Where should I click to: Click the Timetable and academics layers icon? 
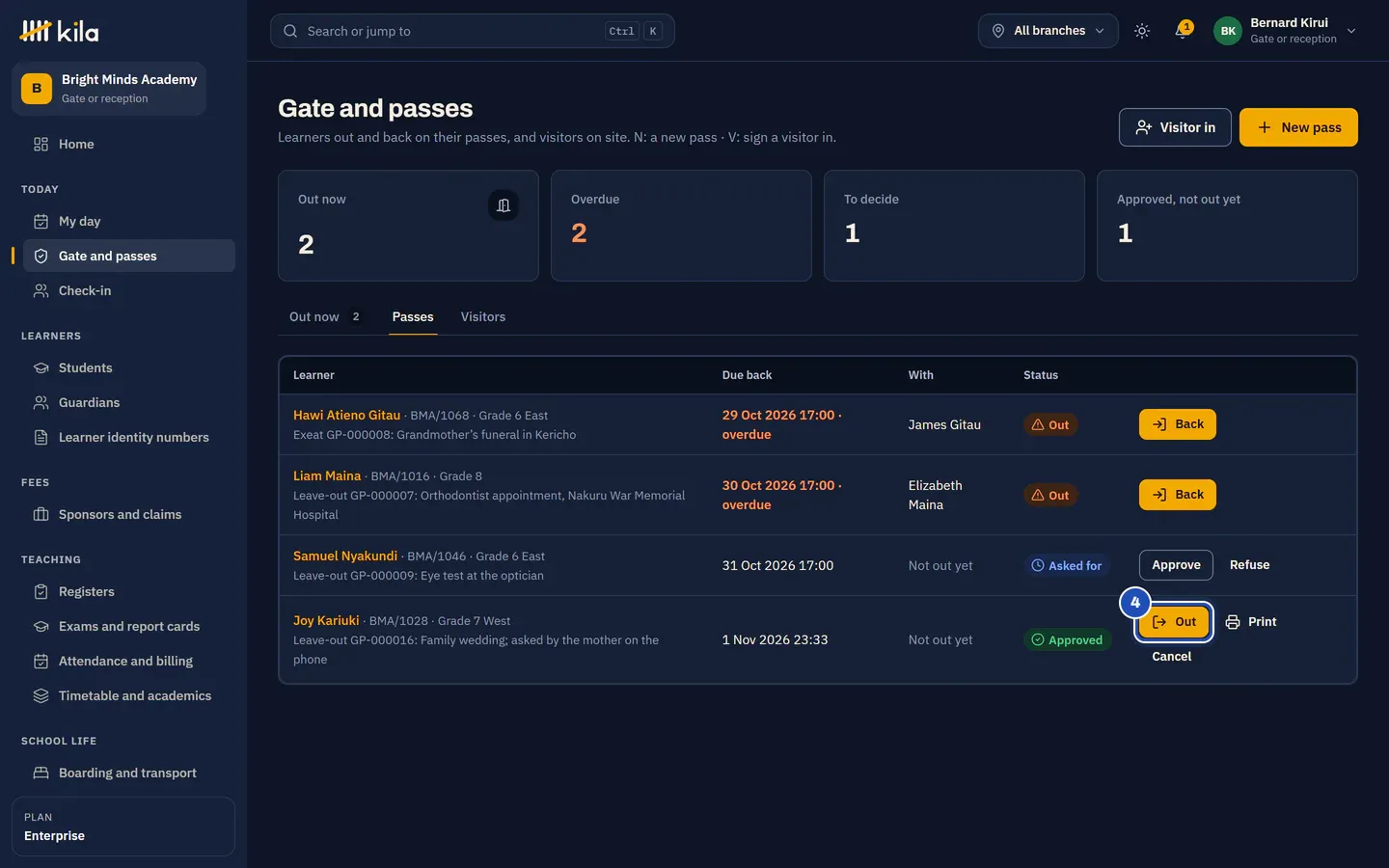41,695
